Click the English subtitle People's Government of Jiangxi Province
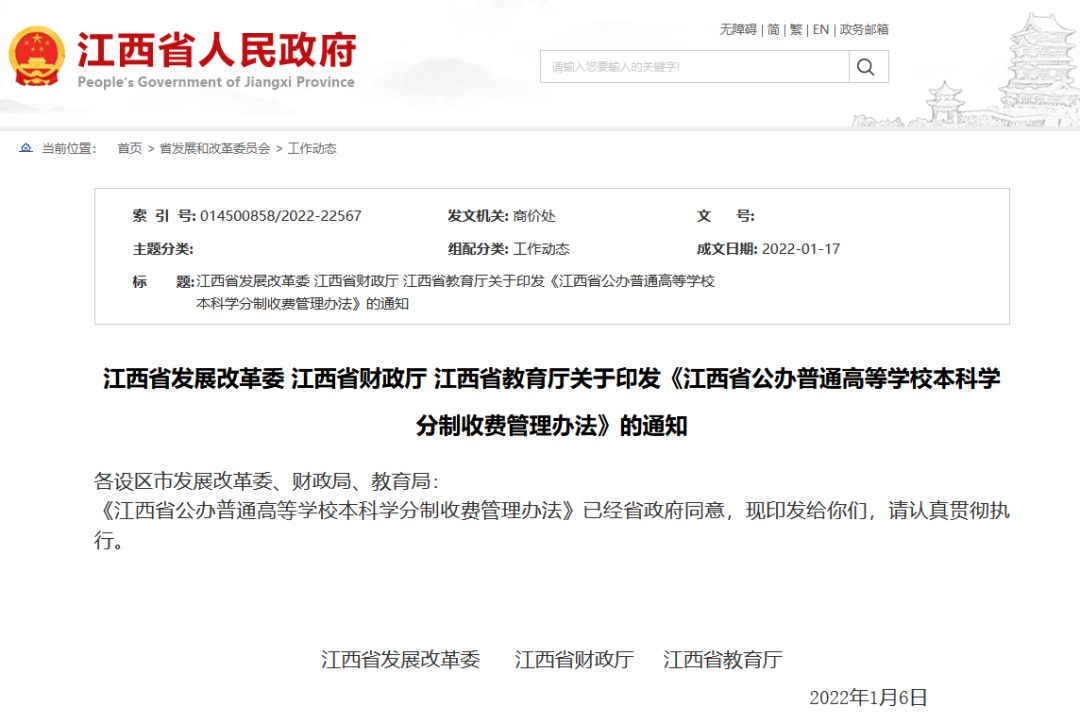Viewport: 1080px width, 723px height. click(x=216, y=82)
